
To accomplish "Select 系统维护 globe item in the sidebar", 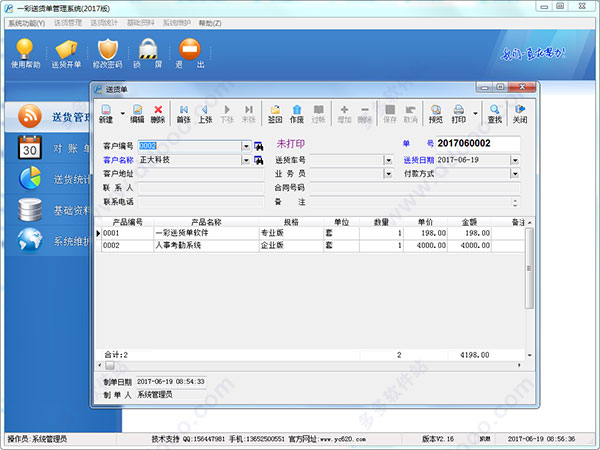I will tap(48, 241).
